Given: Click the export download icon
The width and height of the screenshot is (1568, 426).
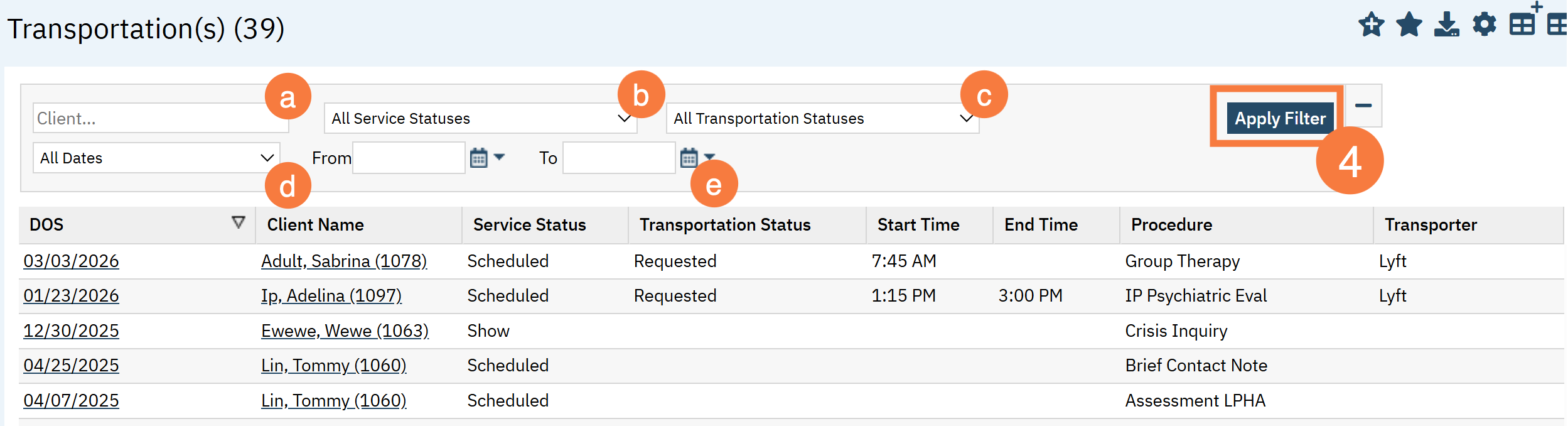Looking at the screenshot, I should point(1446,25).
